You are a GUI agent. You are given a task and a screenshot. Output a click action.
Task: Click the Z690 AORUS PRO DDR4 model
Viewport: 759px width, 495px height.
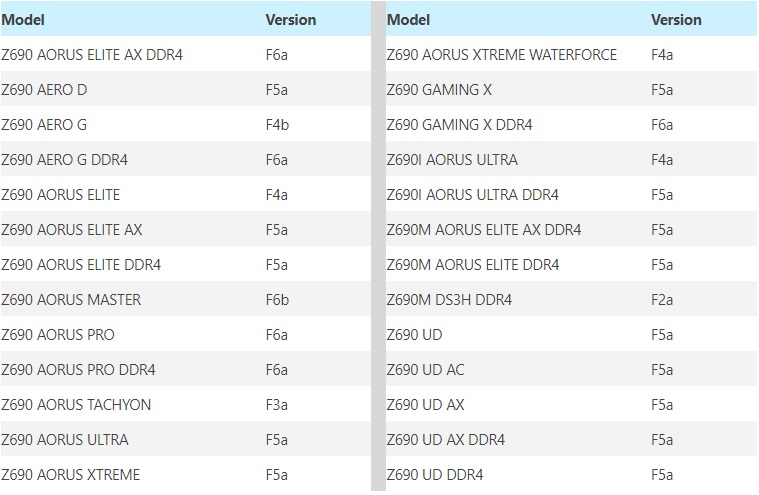click(x=78, y=370)
